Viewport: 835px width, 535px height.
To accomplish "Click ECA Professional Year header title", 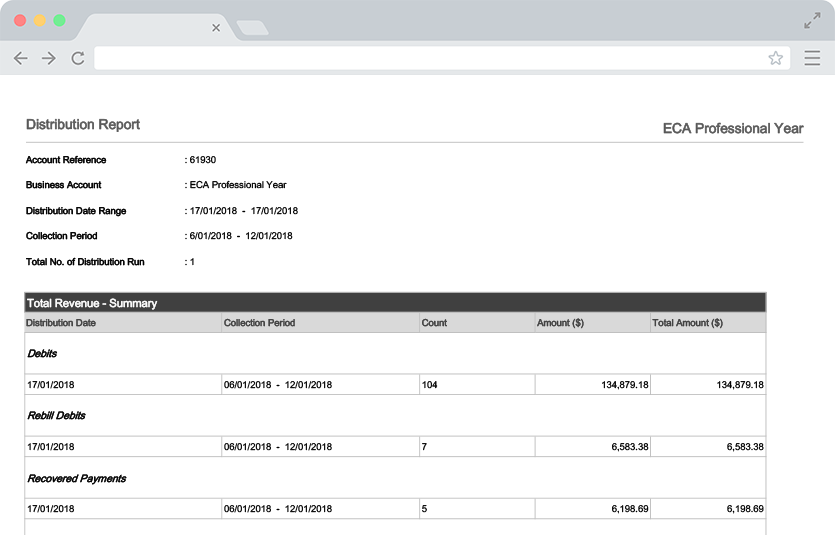I will click(x=733, y=128).
